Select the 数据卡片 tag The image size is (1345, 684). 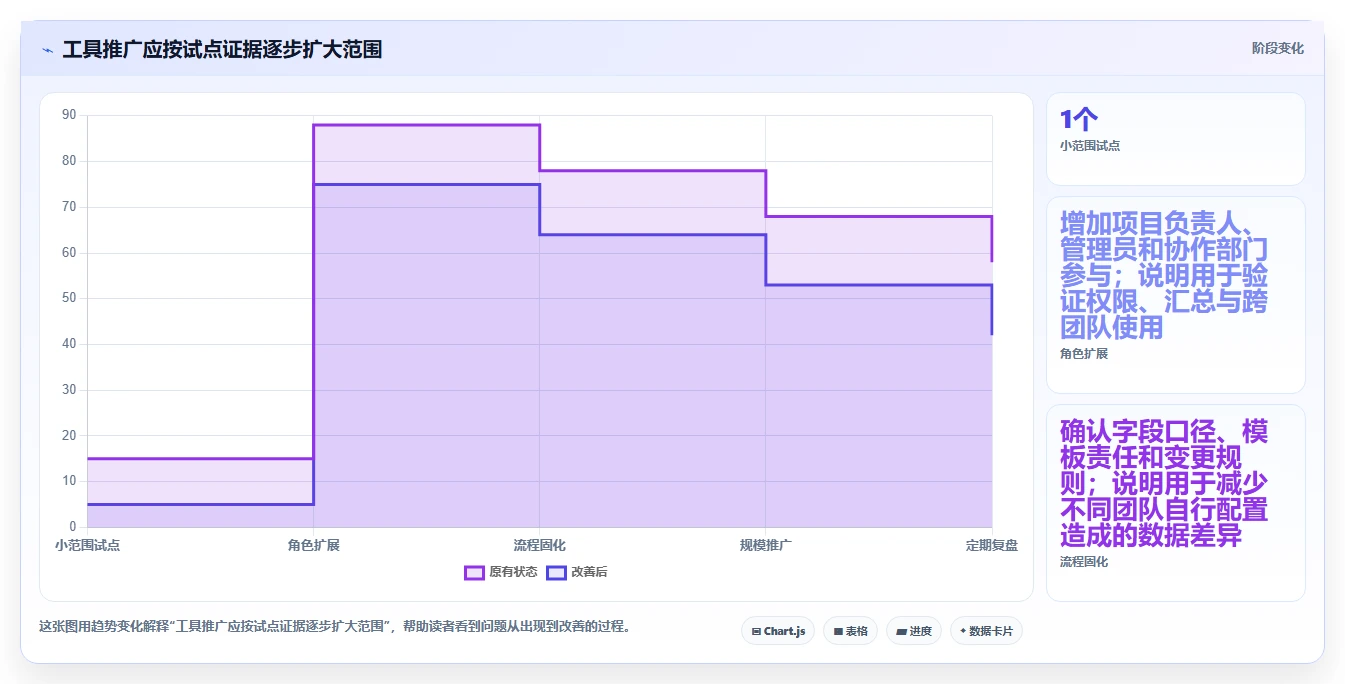(986, 631)
